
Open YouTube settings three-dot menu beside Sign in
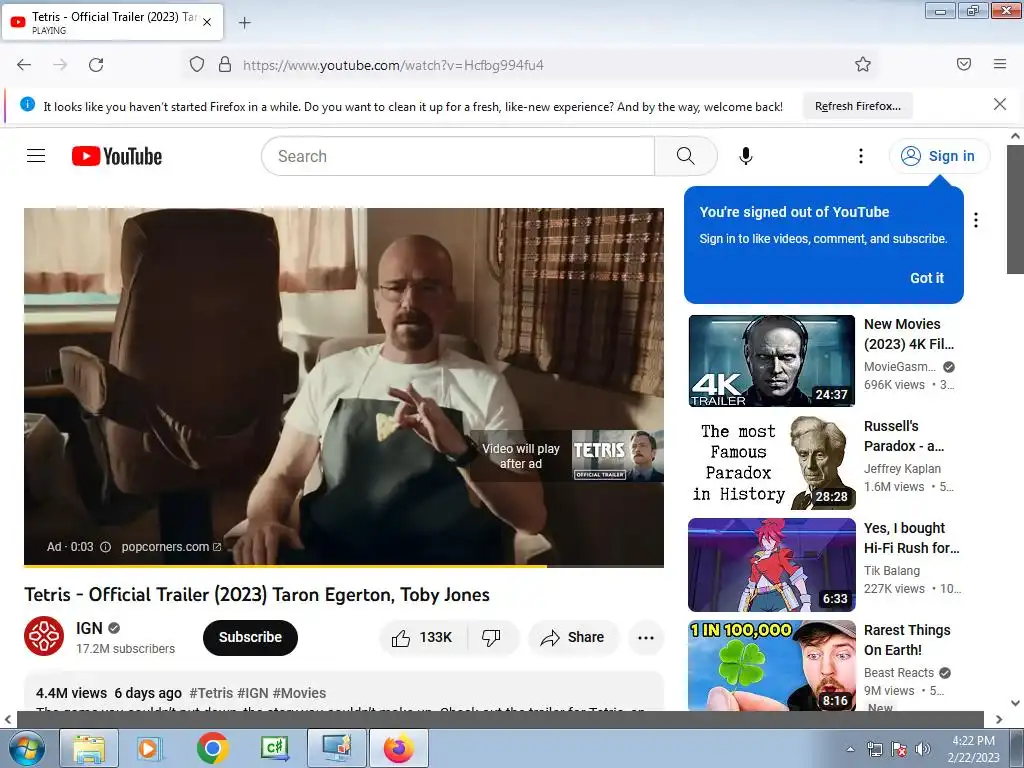click(x=861, y=156)
